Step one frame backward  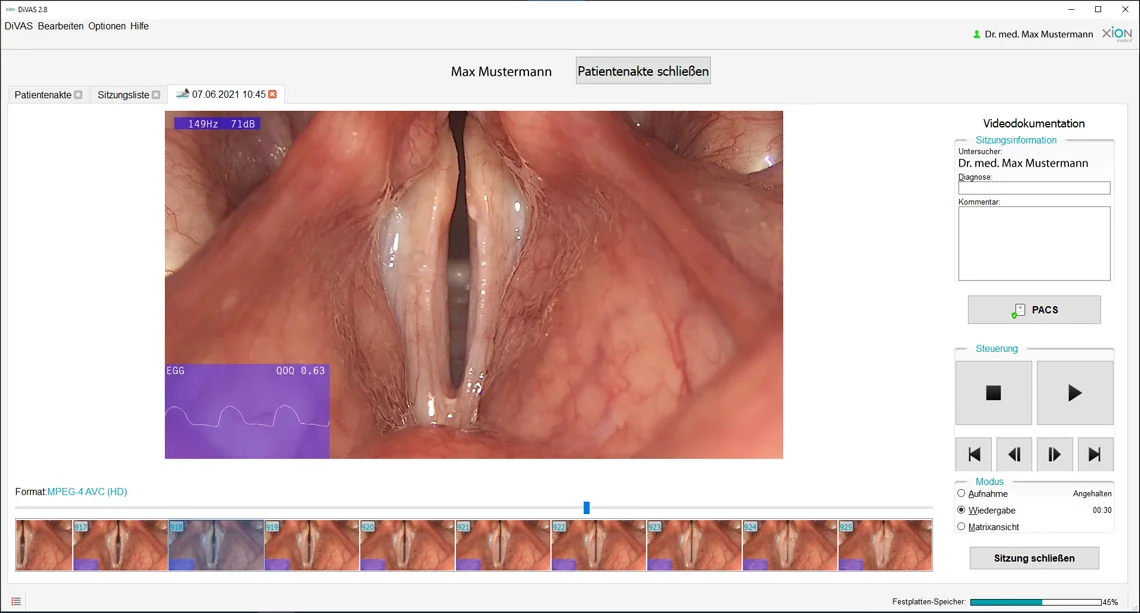click(x=1014, y=454)
